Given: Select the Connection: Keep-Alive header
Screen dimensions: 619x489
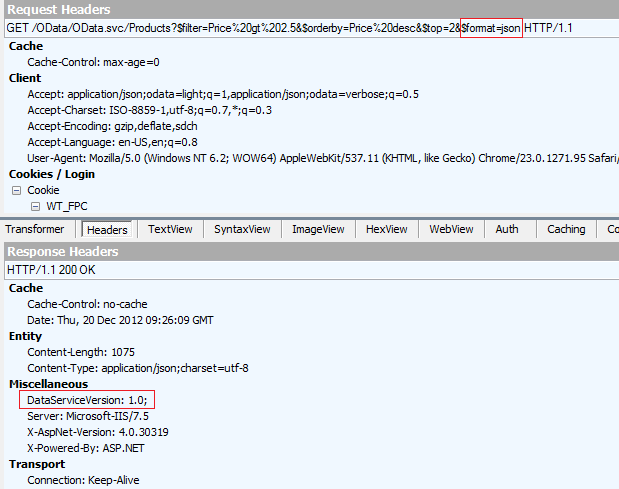Looking at the screenshot, I should click(83, 480).
